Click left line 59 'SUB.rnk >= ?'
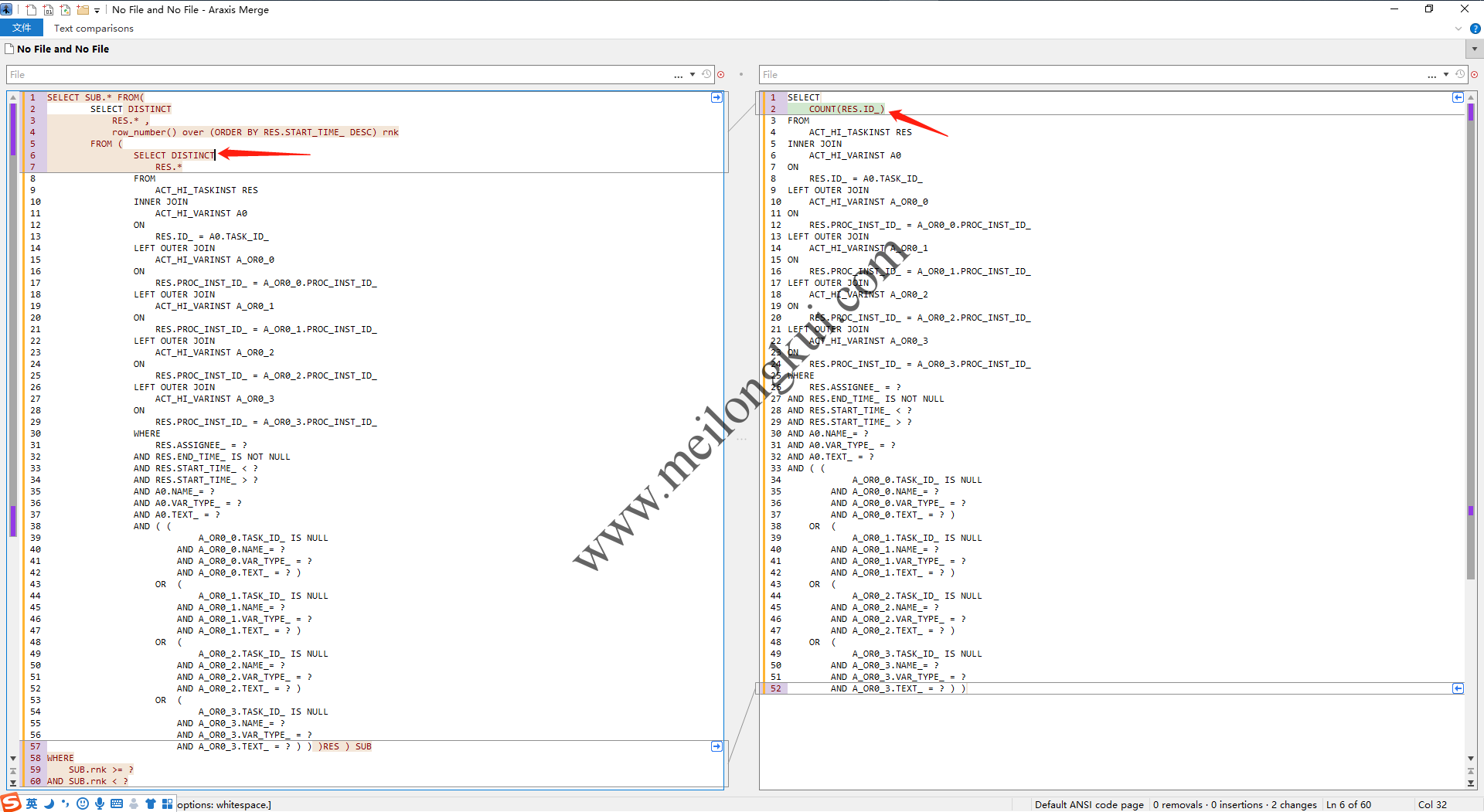1484x812 pixels. tap(100, 770)
